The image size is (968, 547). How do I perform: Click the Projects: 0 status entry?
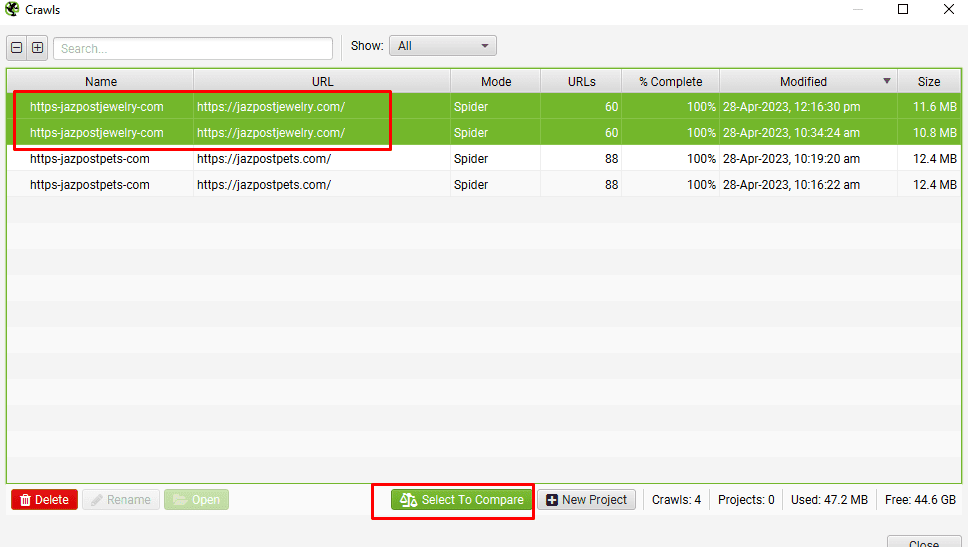click(746, 499)
